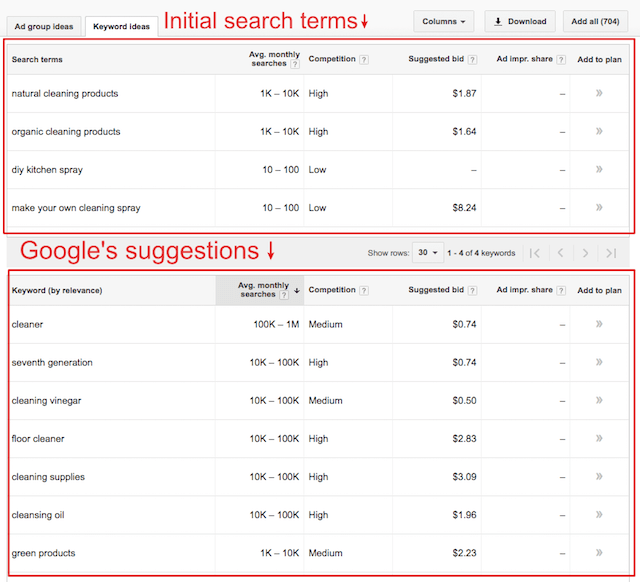Switch to Ad group ideas tab
The height and width of the screenshot is (582, 640).
pos(44,27)
